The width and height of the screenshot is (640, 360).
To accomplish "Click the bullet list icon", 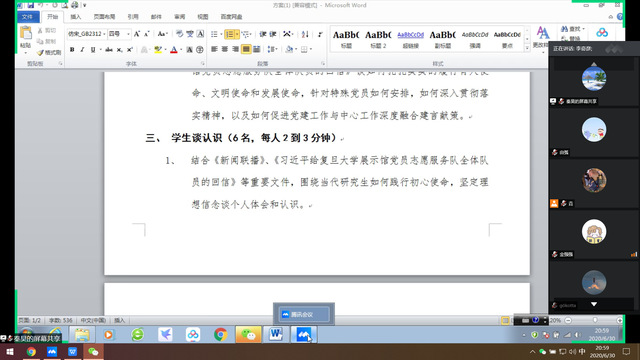I will [214, 34].
